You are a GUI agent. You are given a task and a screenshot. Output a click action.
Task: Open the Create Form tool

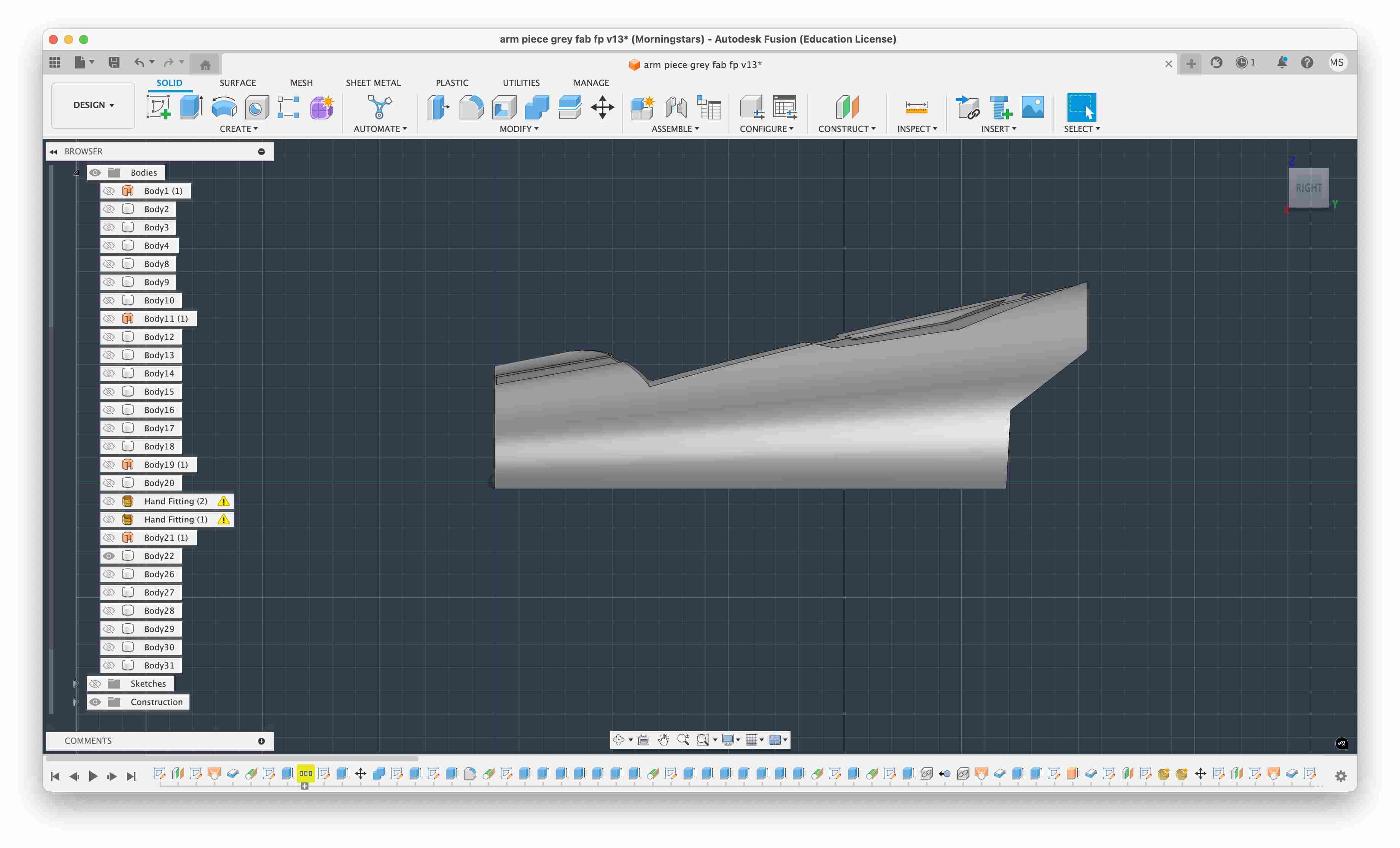(321, 107)
